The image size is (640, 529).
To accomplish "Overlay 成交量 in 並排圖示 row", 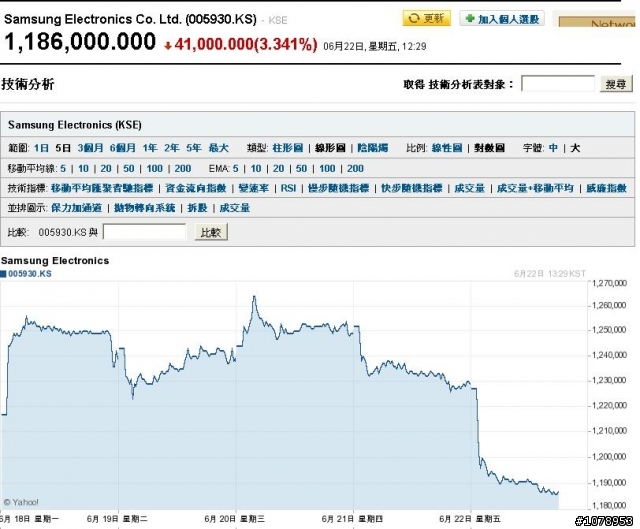I will [x=235, y=208].
